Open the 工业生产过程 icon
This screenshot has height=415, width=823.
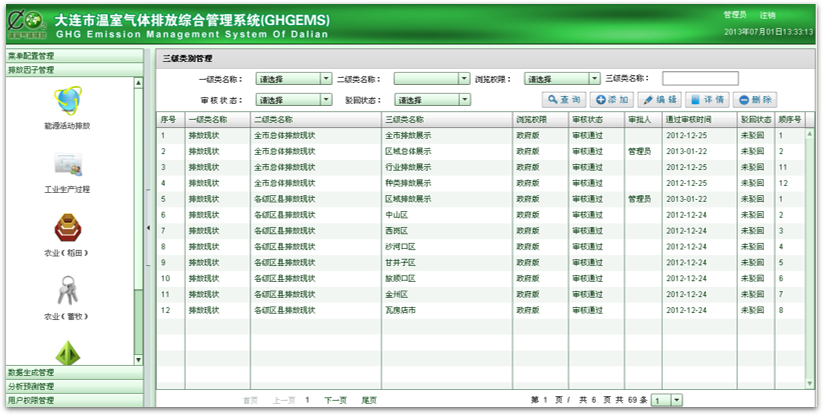[68, 165]
